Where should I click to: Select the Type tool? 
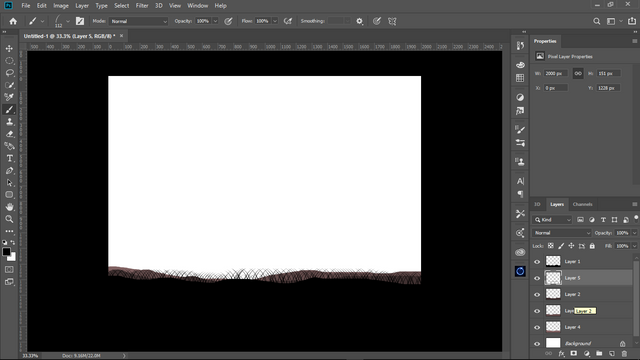tap(9, 158)
